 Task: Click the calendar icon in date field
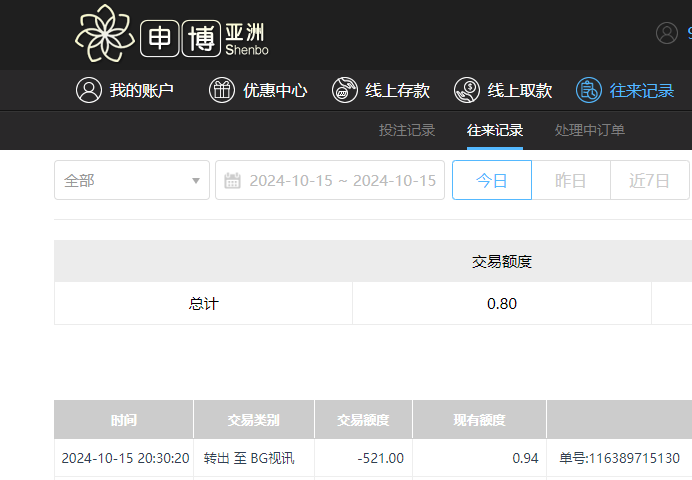point(233,180)
